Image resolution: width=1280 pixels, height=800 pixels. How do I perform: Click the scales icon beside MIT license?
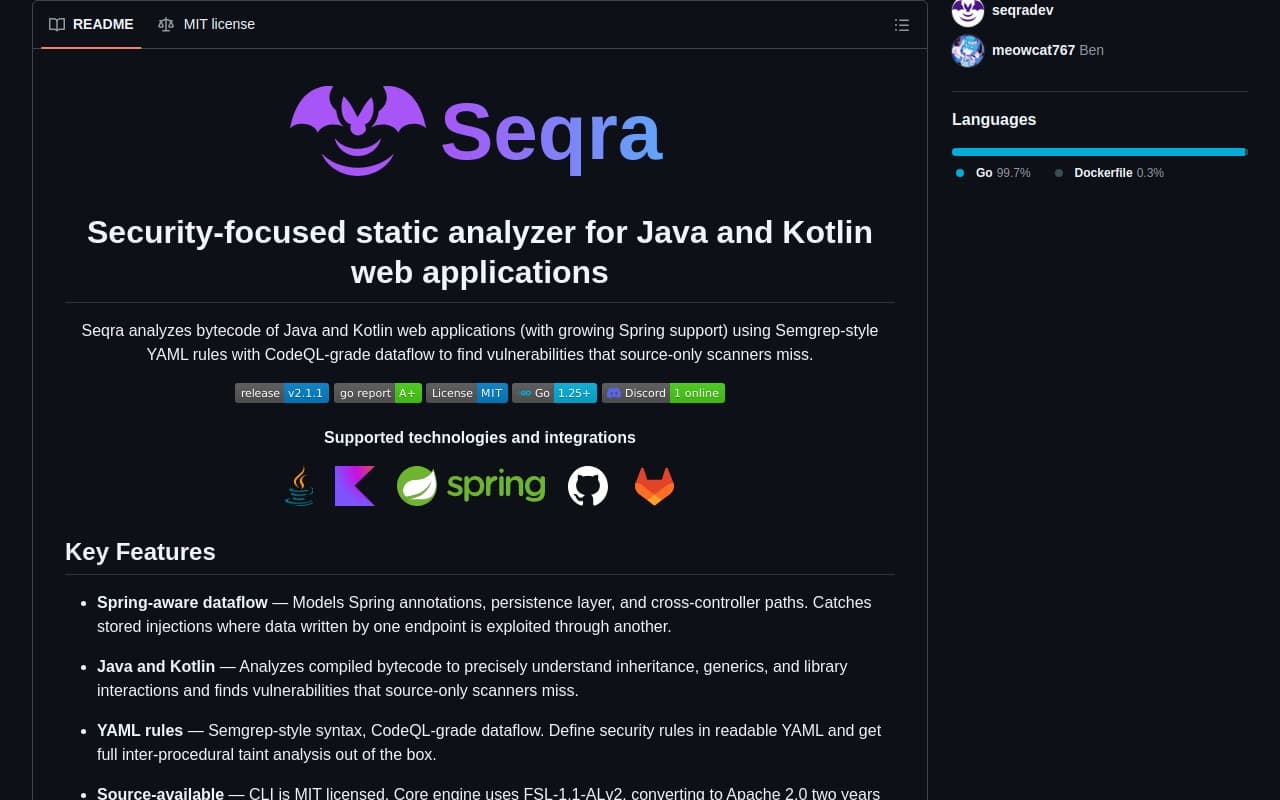point(165,24)
